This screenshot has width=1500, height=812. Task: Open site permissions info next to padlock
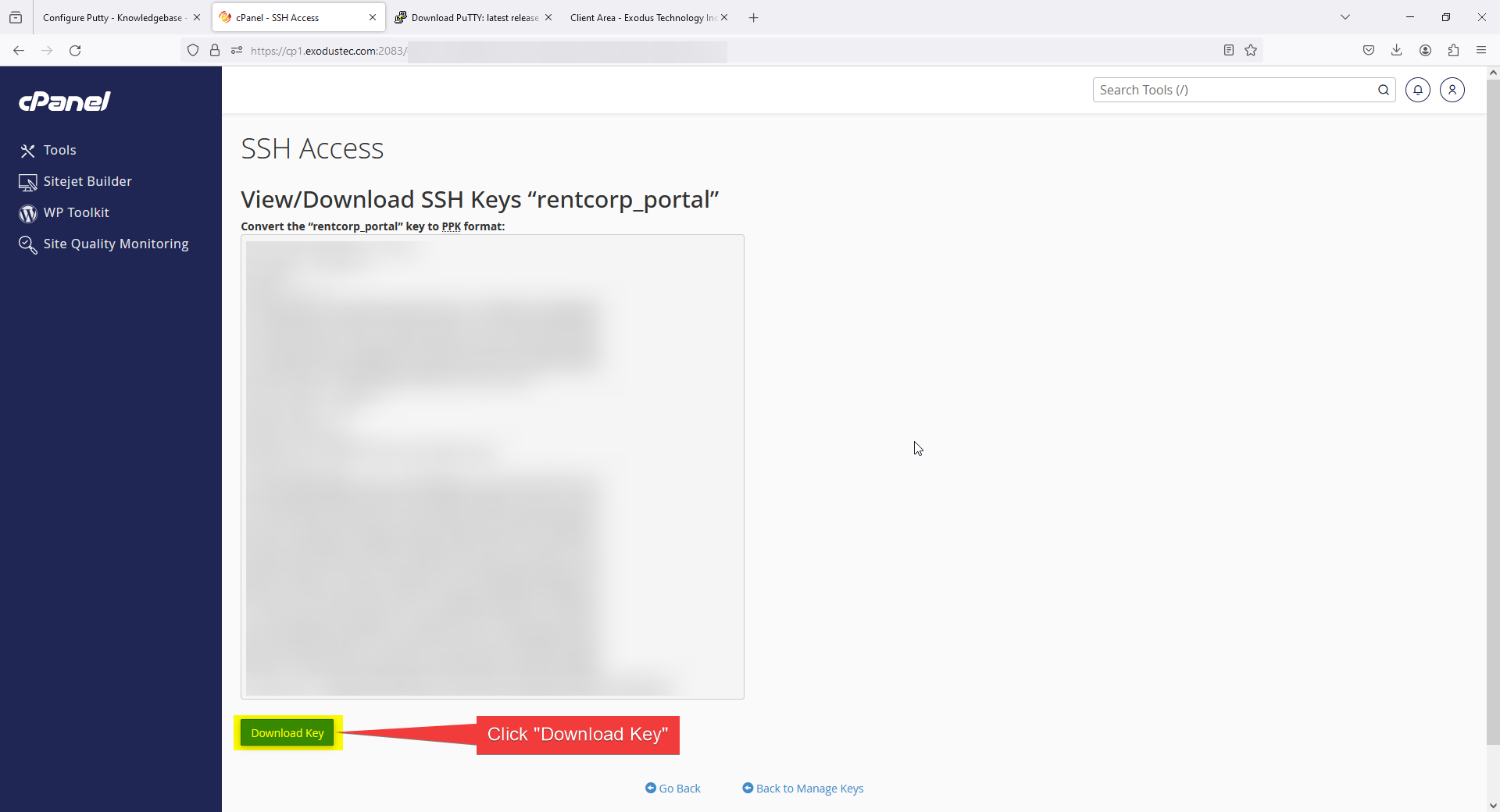point(237,51)
